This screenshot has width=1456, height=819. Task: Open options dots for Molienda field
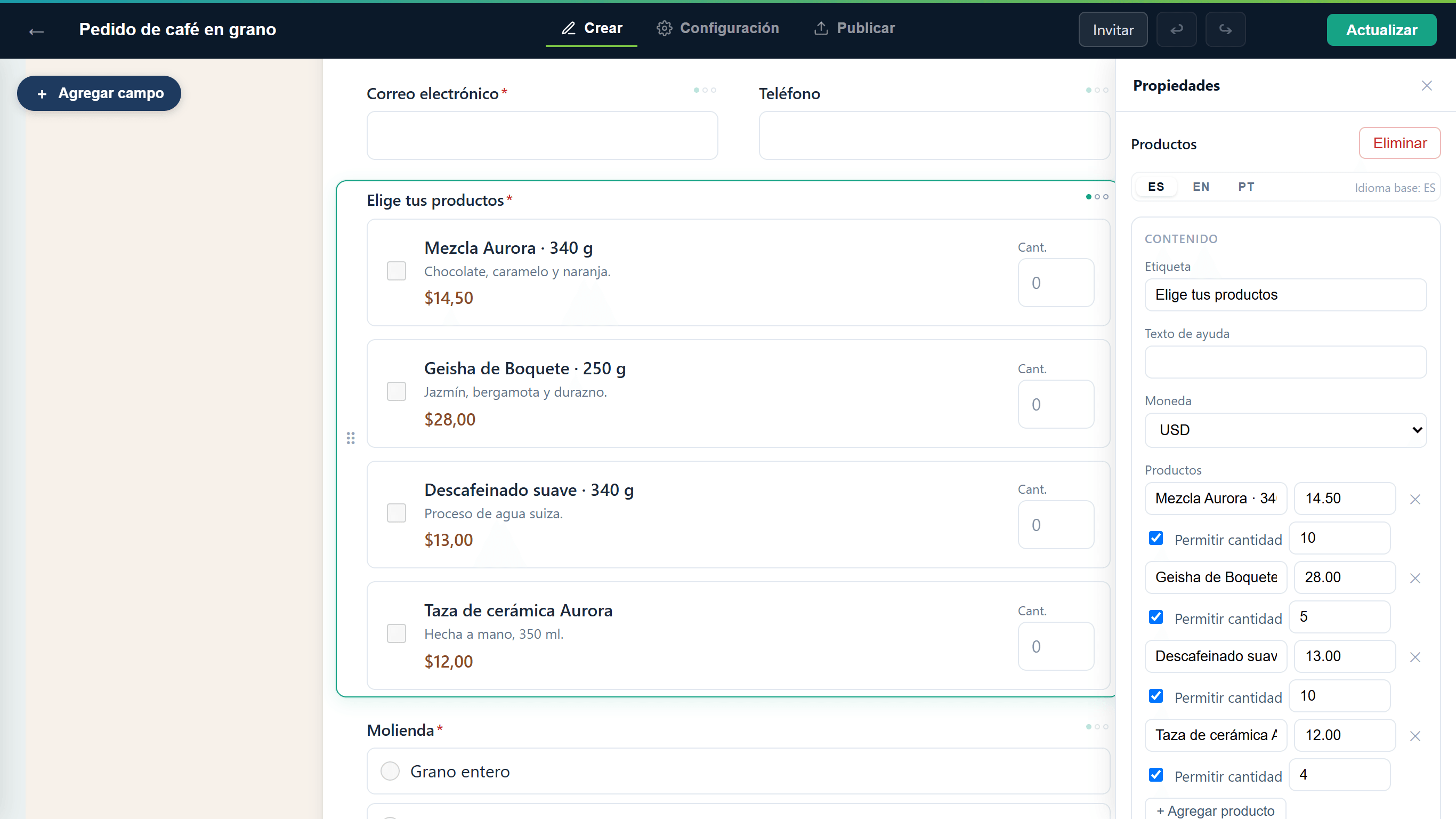[x=1096, y=726]
